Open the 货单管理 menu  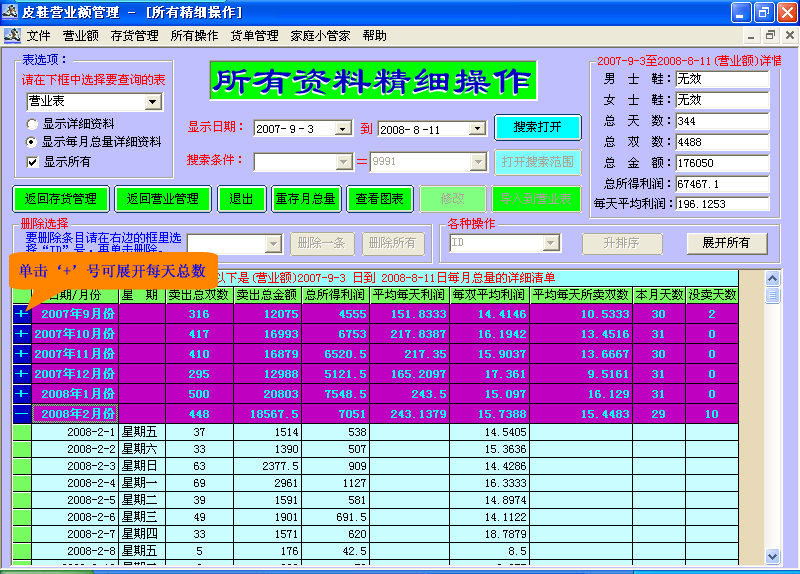click(255, 36)
